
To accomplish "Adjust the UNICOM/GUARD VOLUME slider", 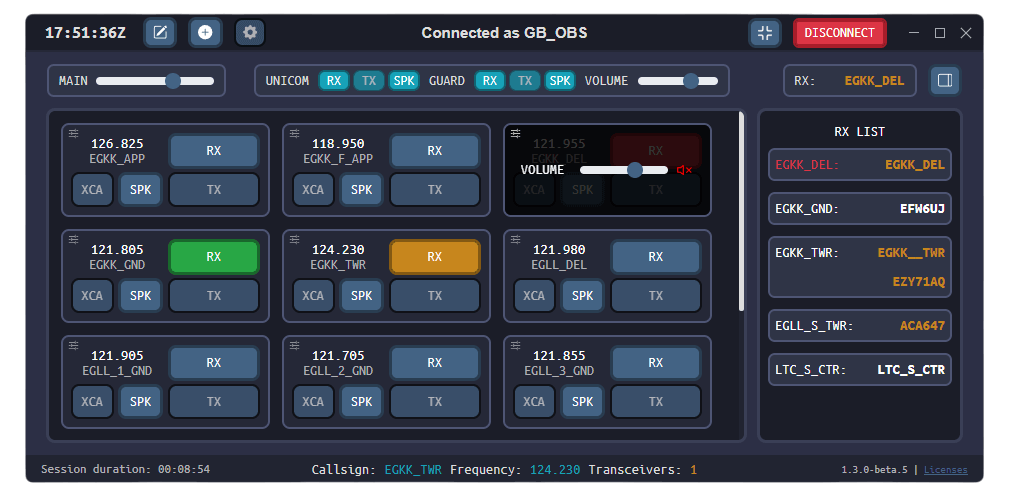I will [x=678, y=81].
